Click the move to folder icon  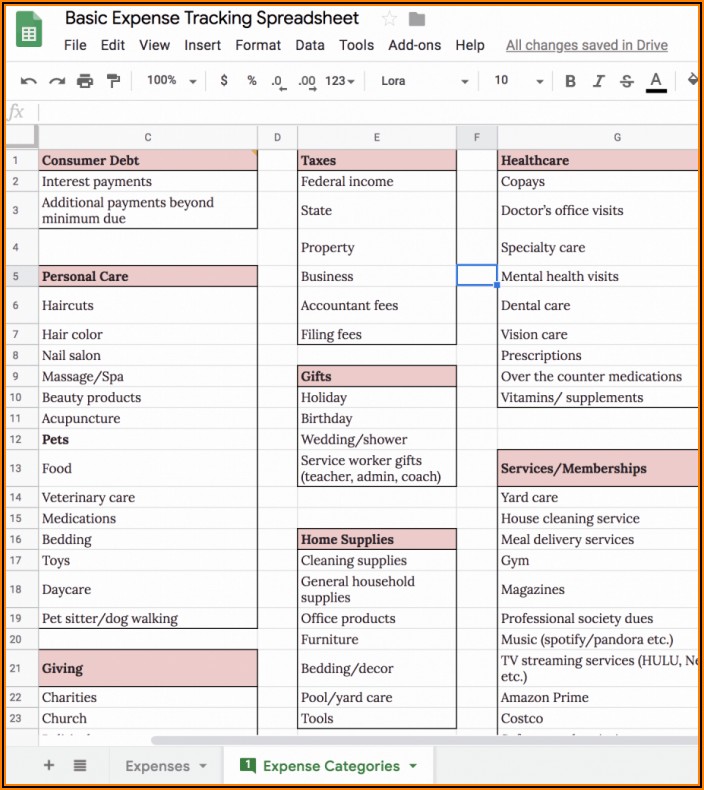[x=417, y=19]
